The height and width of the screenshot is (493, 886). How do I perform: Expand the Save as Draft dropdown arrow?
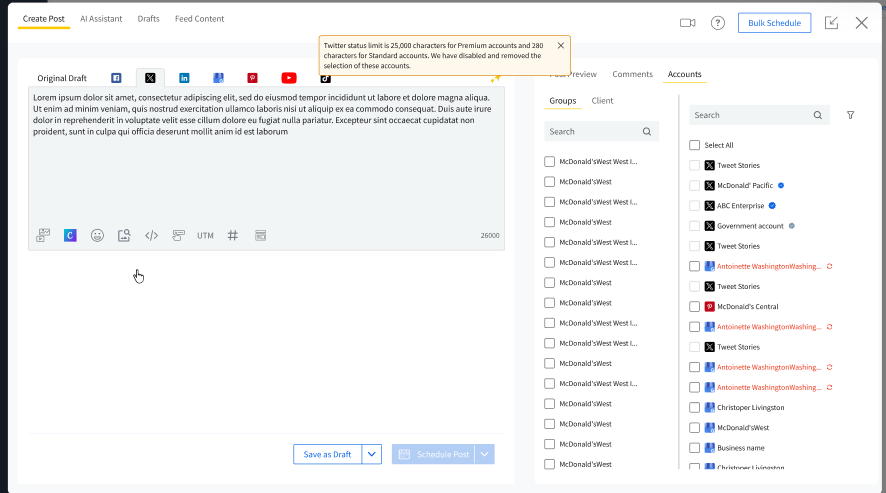coord(372,454)
